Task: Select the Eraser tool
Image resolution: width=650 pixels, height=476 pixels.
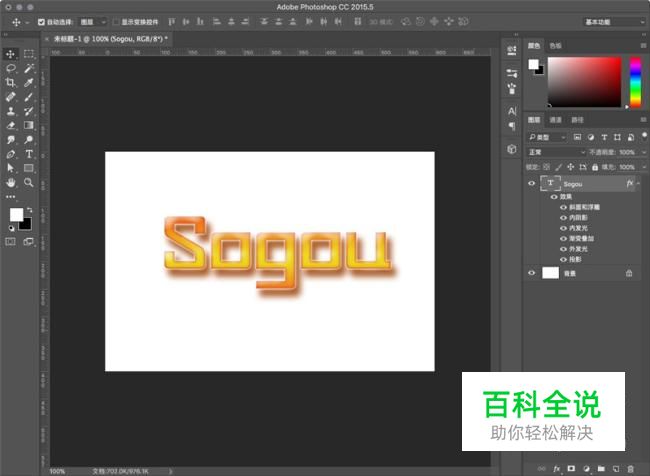Action: (x=11, y=125)
